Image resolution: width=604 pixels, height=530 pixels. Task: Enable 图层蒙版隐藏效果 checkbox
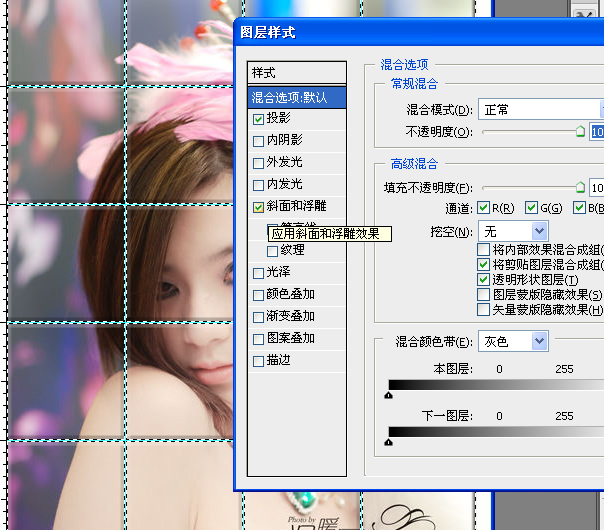pos(483,294)
